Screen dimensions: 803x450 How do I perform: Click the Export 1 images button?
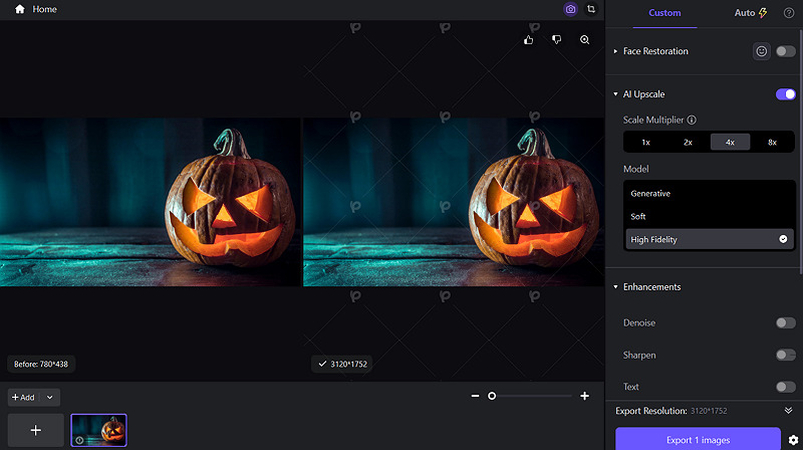(x=698, y=440)
